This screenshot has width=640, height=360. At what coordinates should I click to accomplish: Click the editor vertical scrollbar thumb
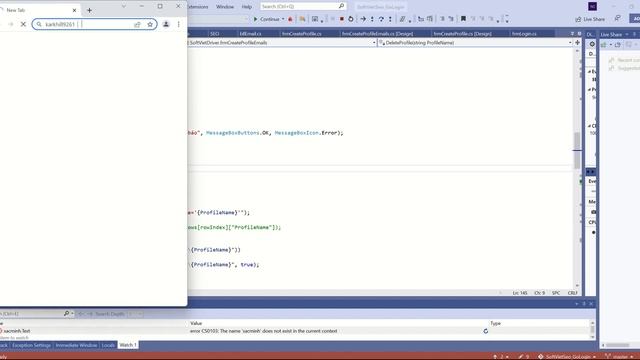[x=577, y=151]
